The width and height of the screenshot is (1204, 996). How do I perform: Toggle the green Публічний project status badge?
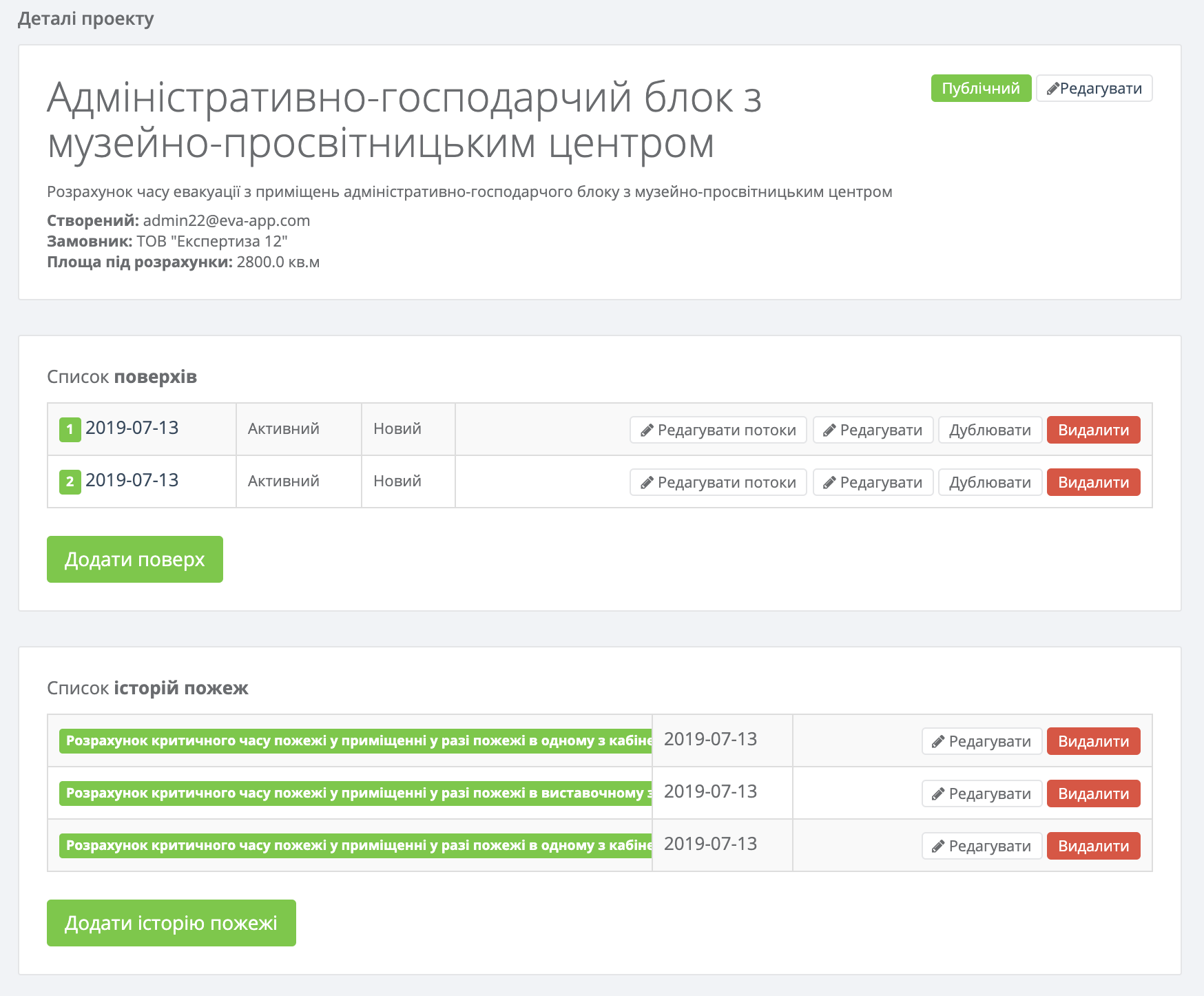click(x=980, y=88)
